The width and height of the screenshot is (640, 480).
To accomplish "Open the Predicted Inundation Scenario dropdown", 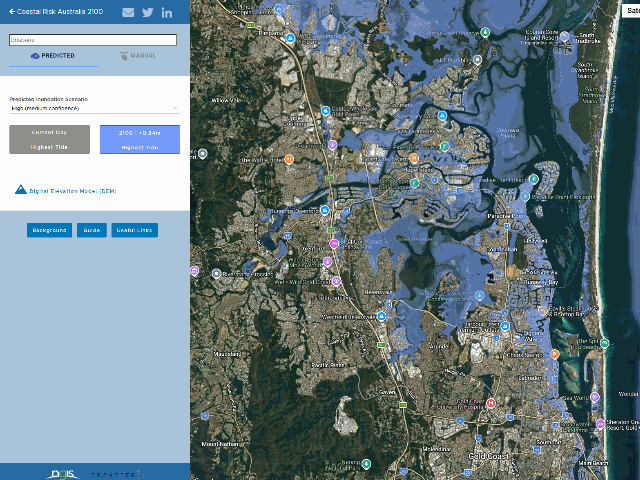I will [x=94, y=109].
